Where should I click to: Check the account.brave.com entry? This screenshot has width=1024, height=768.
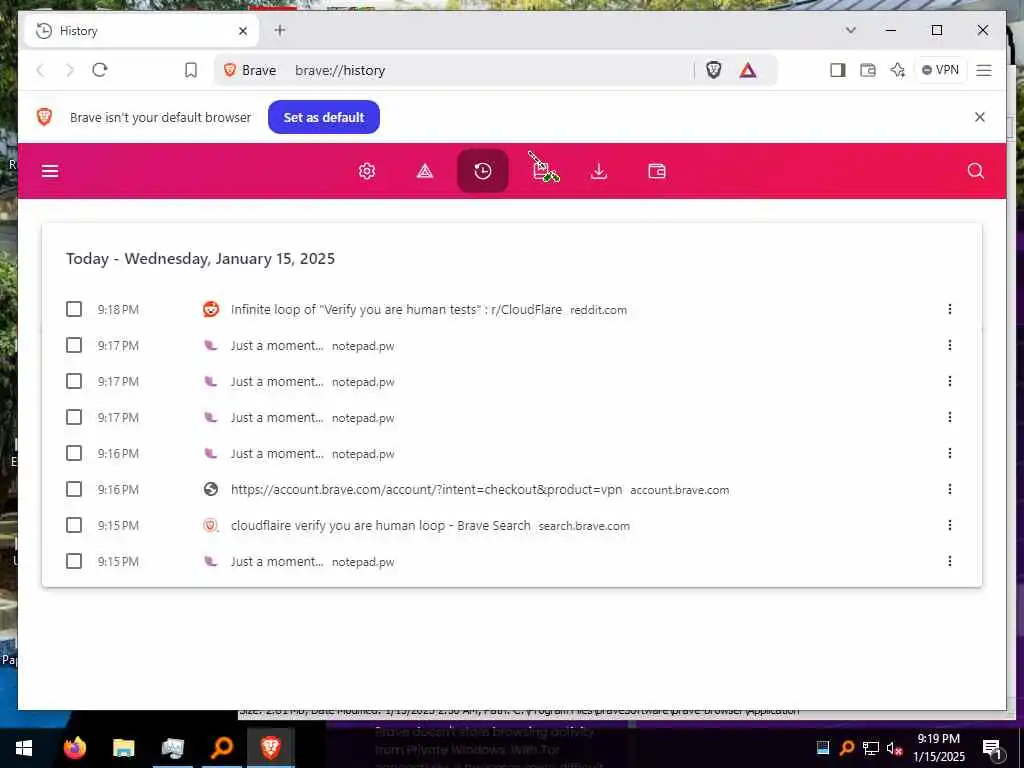[x=74, y=489]
